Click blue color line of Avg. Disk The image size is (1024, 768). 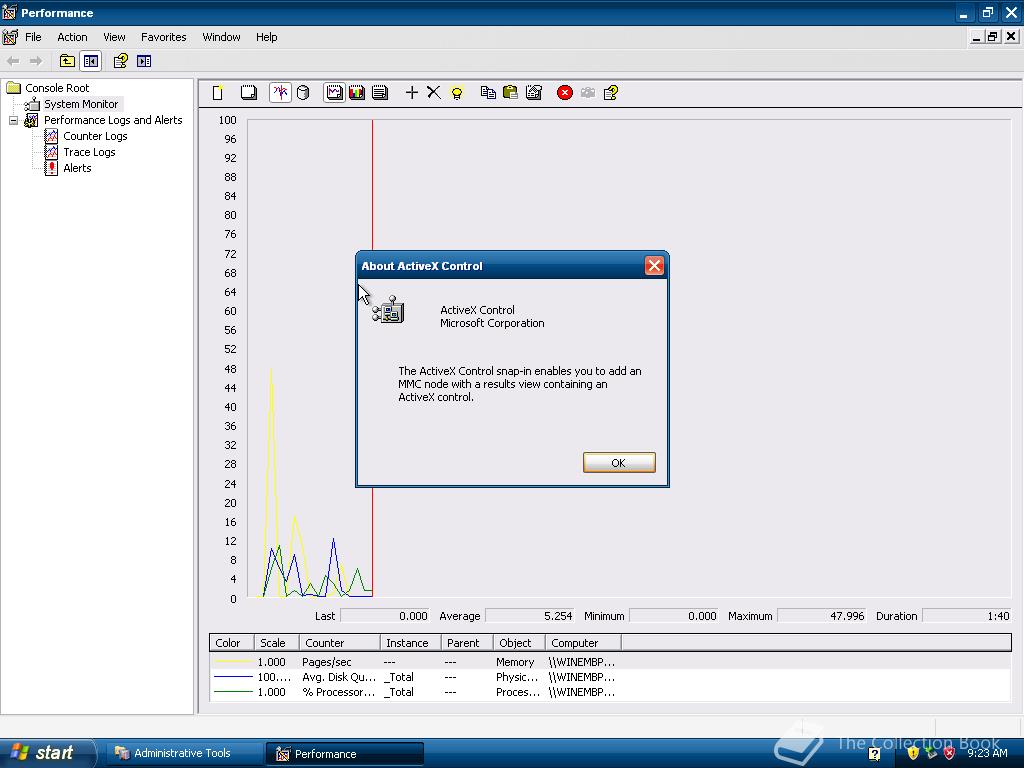(233, 677)
